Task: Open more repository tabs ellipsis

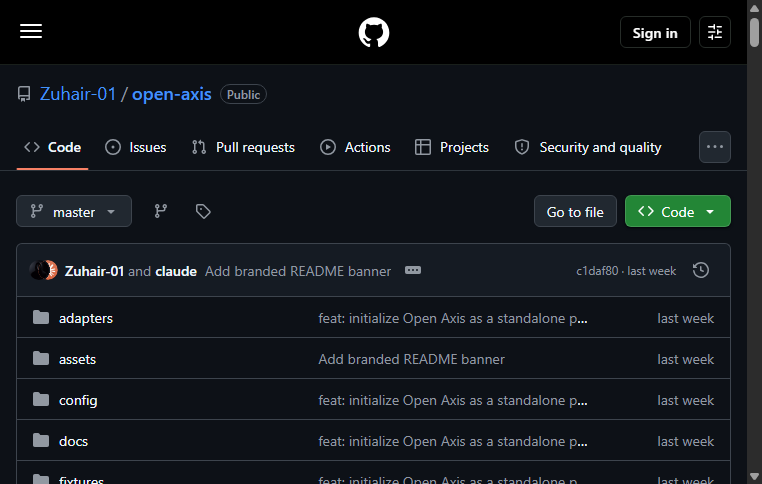Action: pyautogui.click(x=714, y=147)
